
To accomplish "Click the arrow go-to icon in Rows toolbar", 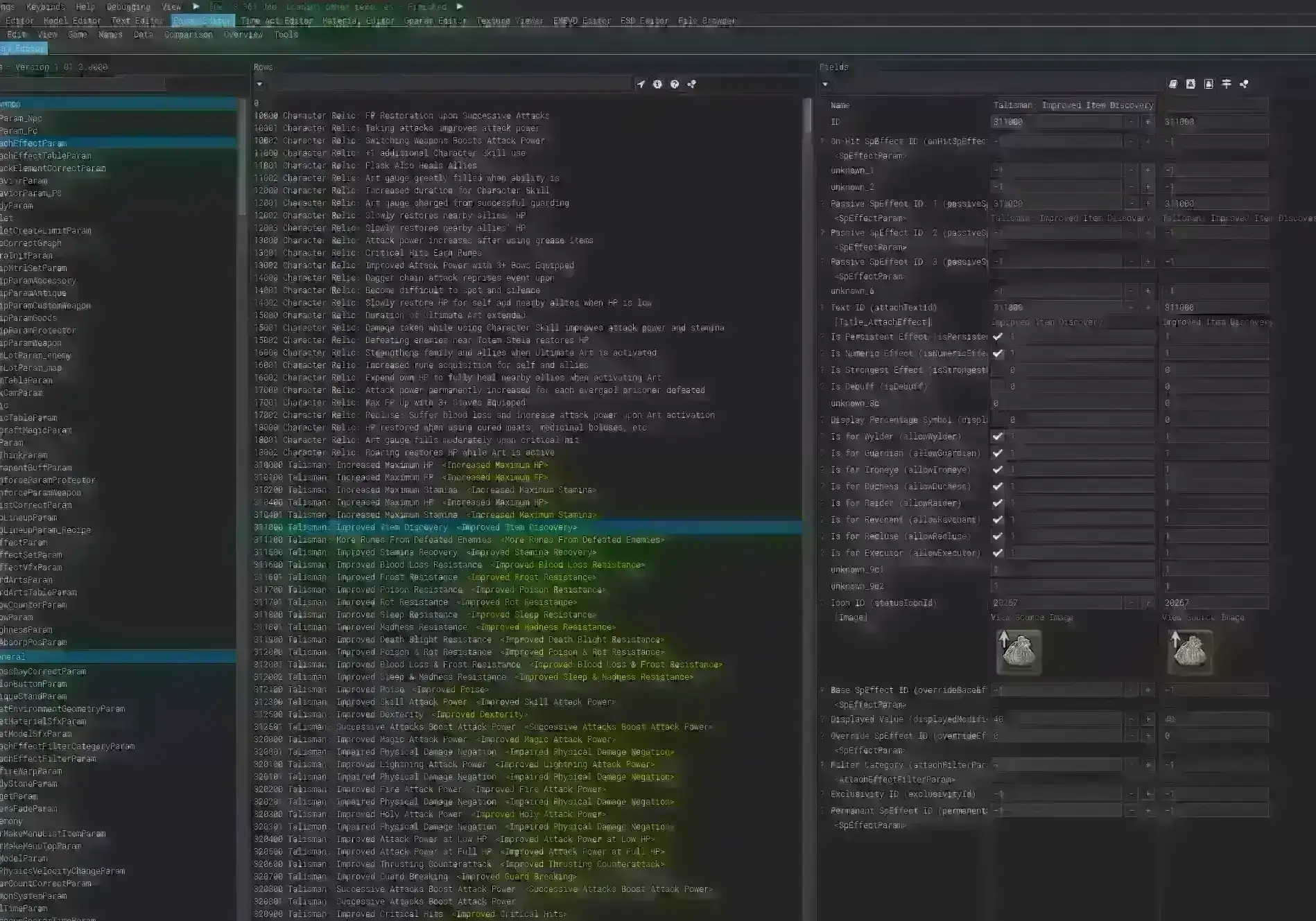I will click(x=641, y=85).
